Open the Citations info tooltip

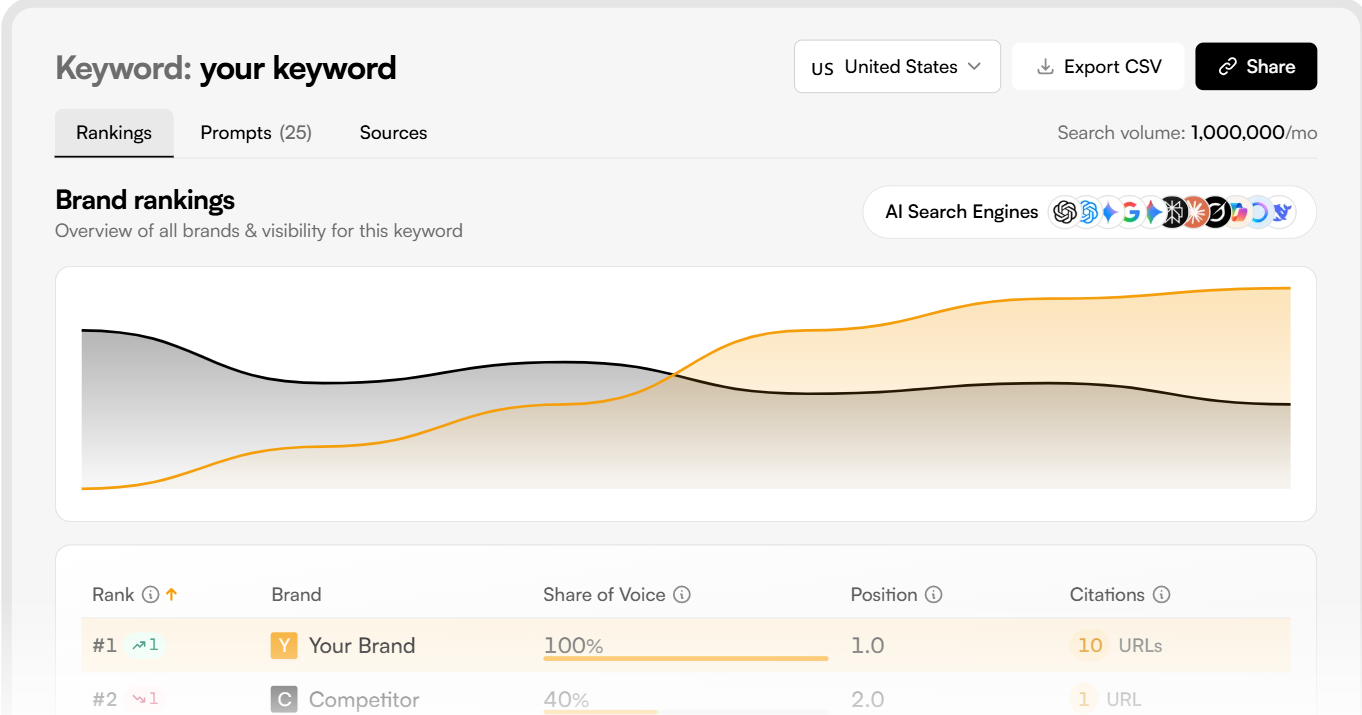tap(1163, 594)
